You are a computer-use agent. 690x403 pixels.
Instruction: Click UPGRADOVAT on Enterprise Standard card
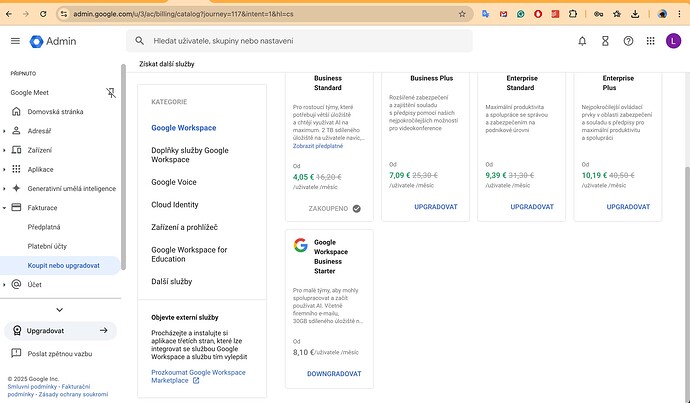[x=532, y=207]
